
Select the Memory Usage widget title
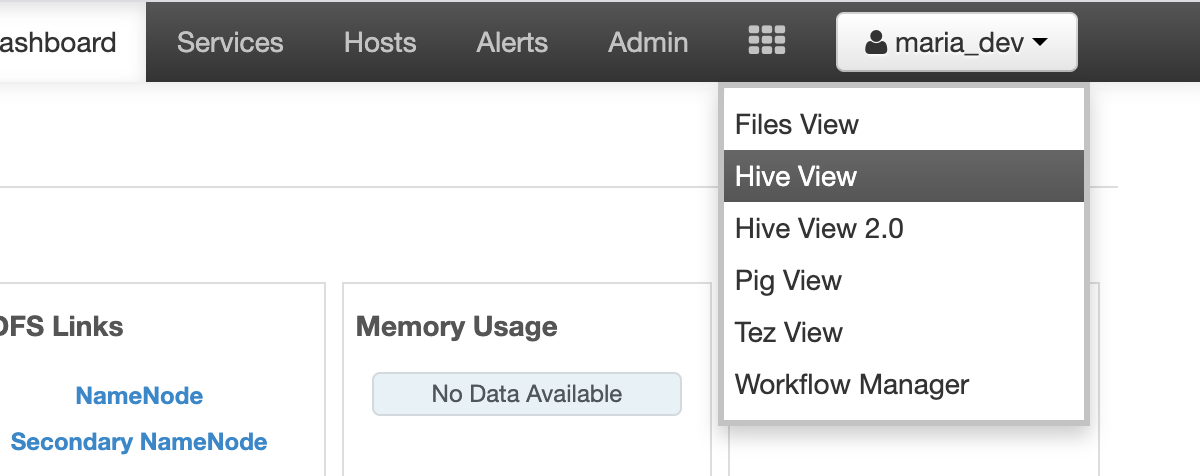click(456, 327)
